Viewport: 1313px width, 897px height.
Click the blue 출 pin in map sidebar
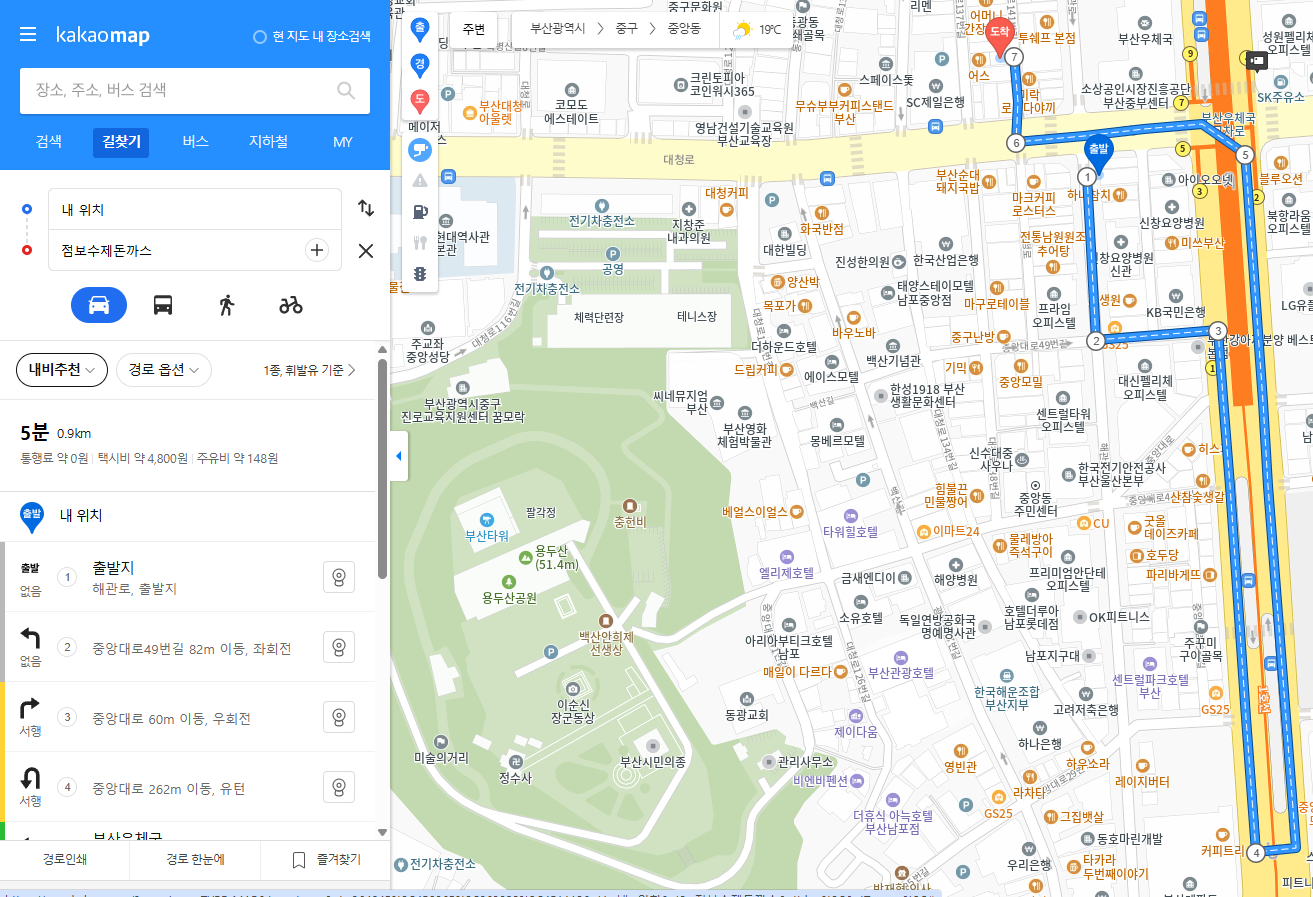[x=420, y=29]
